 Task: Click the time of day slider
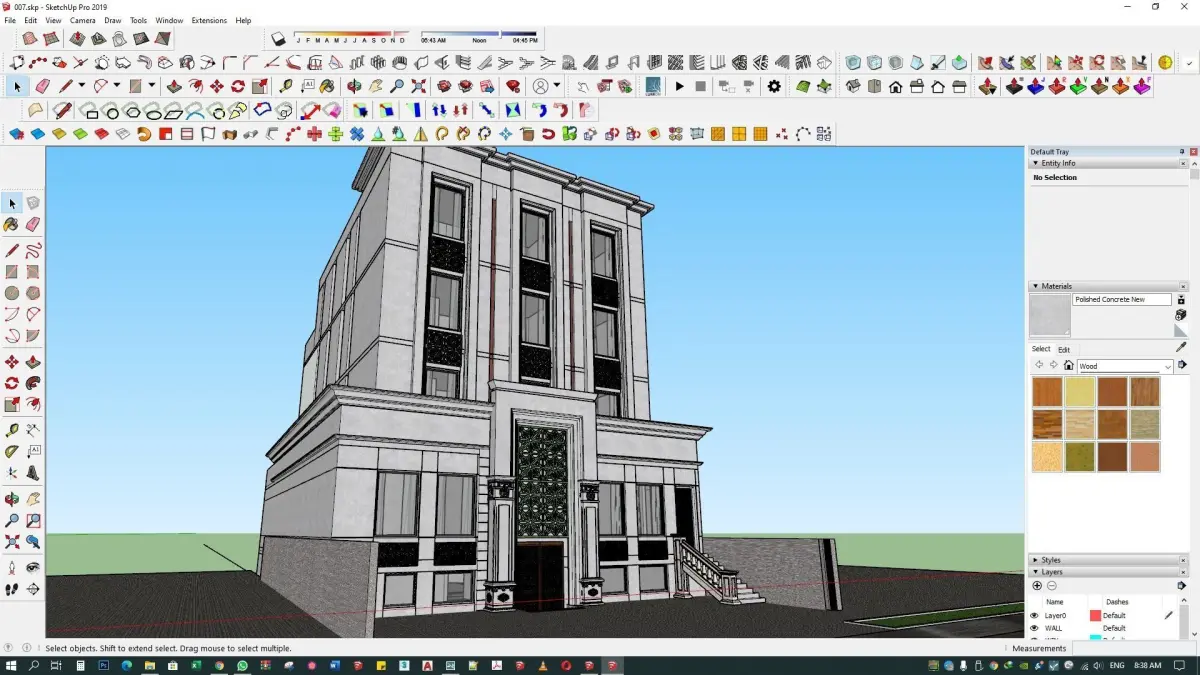[x=479, y=35]
